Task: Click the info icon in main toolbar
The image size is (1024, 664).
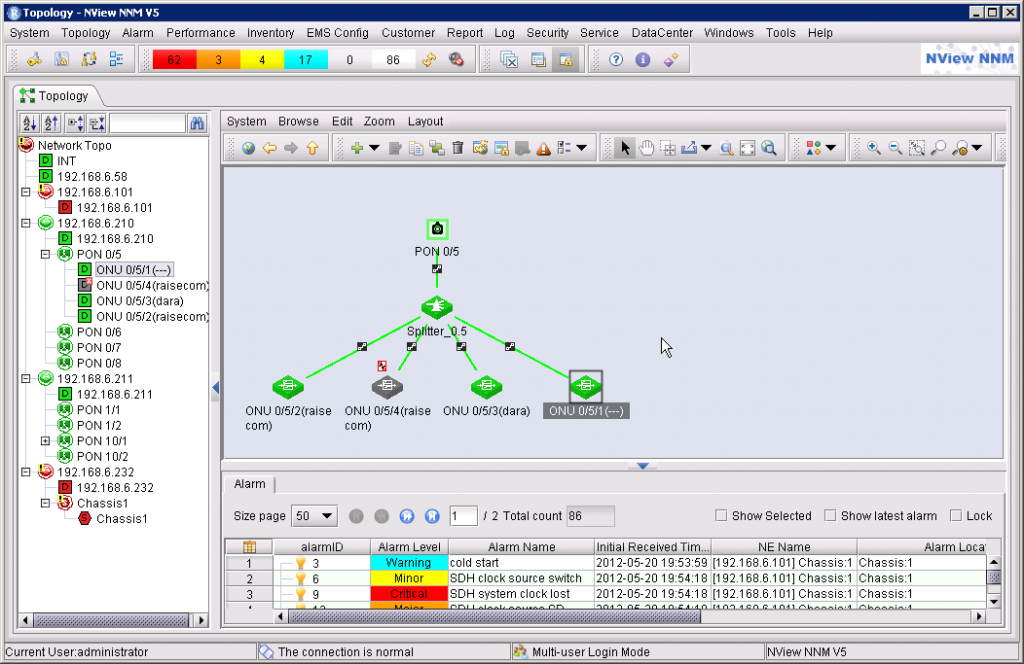Action: (x=643, y=59)
